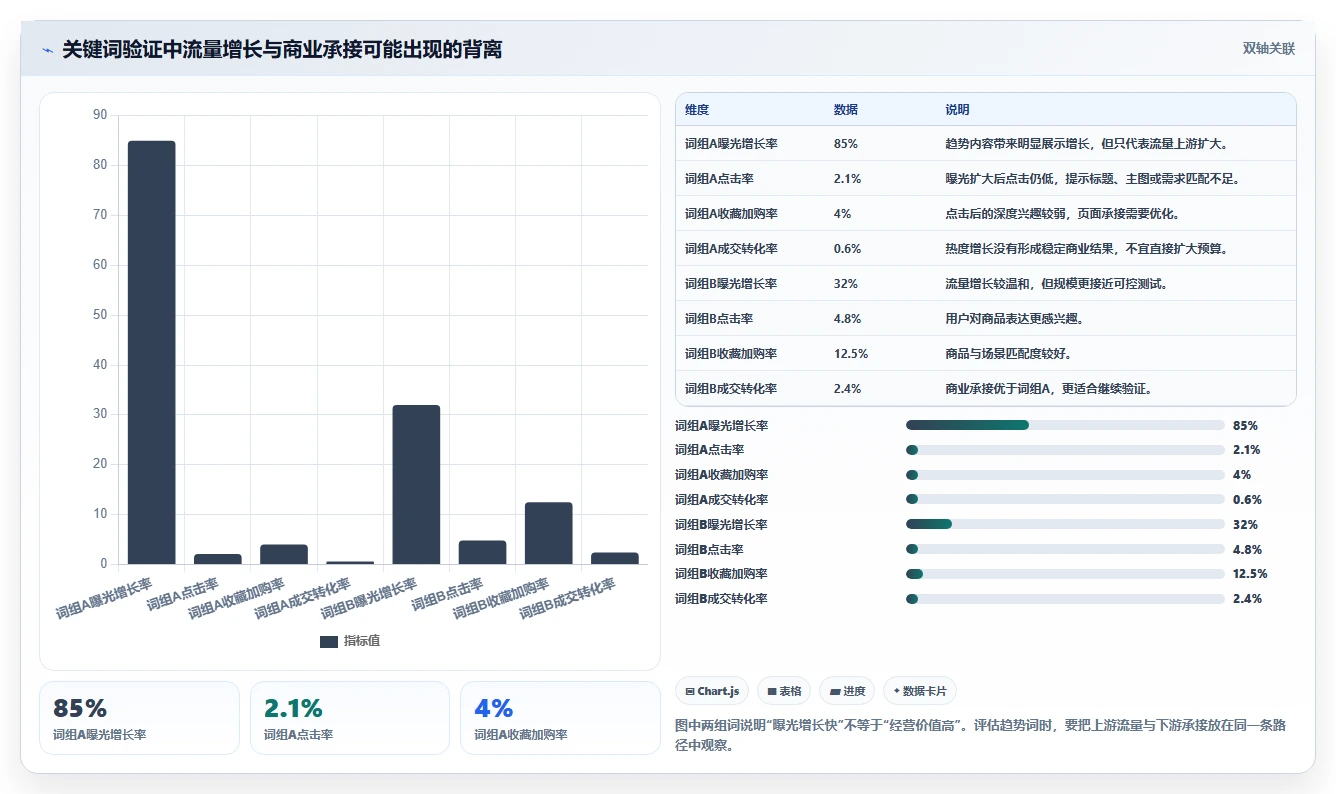Select the 词组B收藏加购率 table row label
This screenshot has height=794, width=1336.
pos(731,354)
